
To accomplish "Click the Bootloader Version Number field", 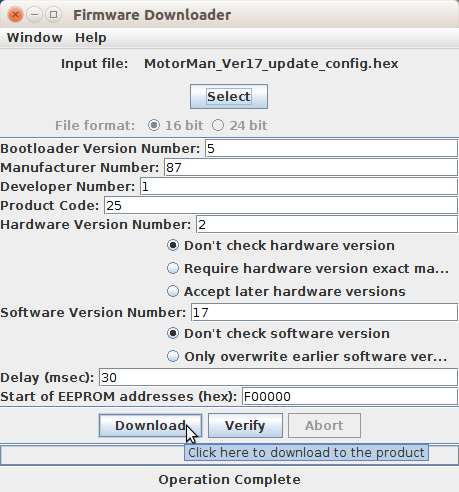I will [x=331, y=148].
